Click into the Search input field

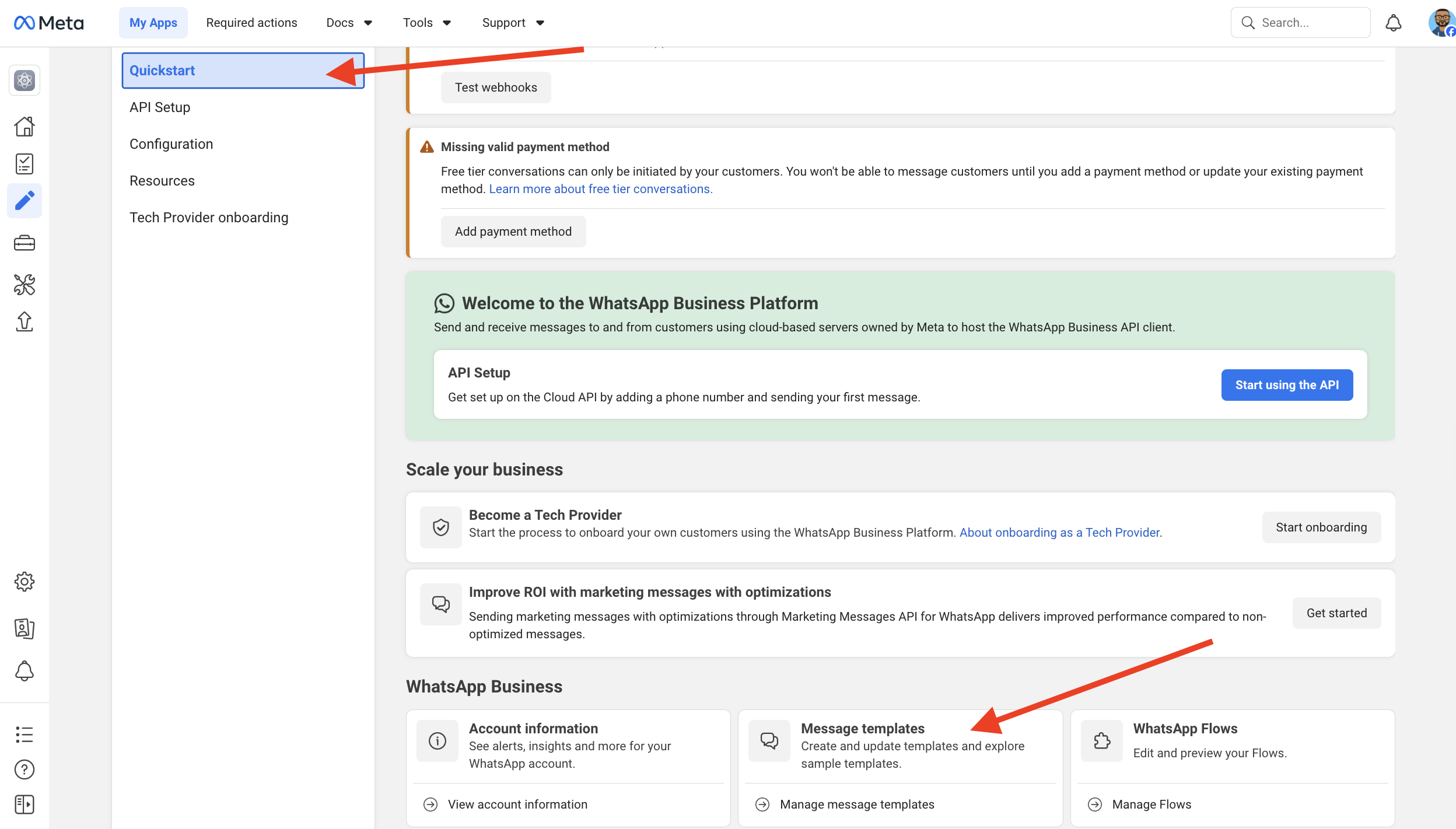coord(1310,23)
